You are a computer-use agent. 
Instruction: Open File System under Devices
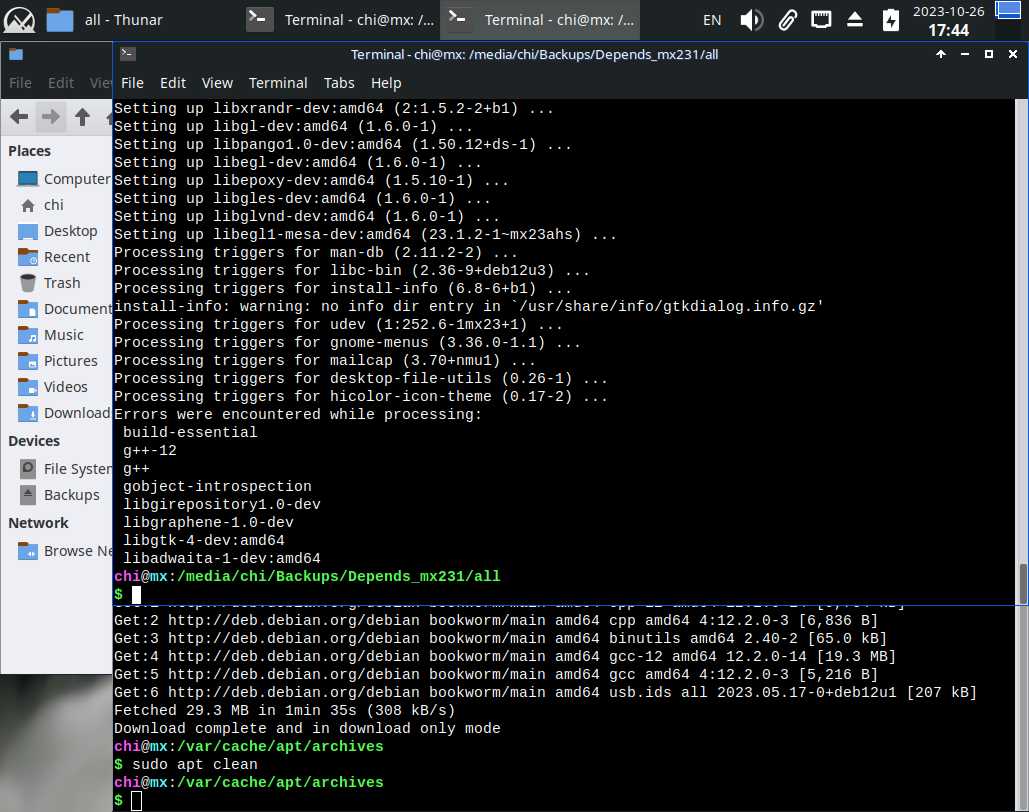[x=64, y=469]
